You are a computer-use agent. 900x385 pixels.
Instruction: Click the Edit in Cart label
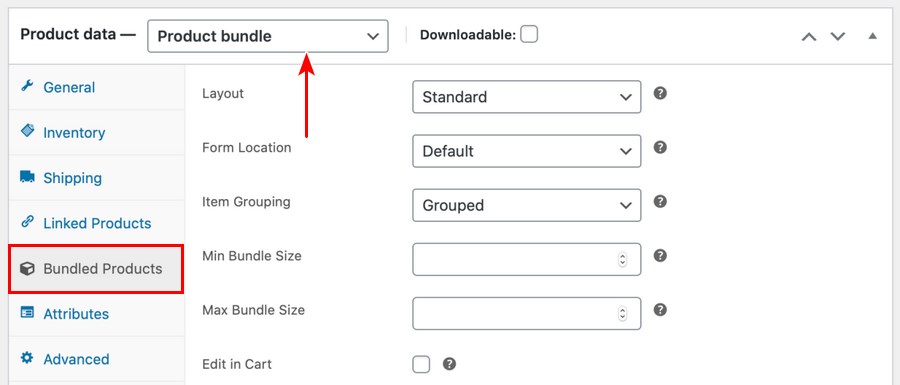[237, 364]
